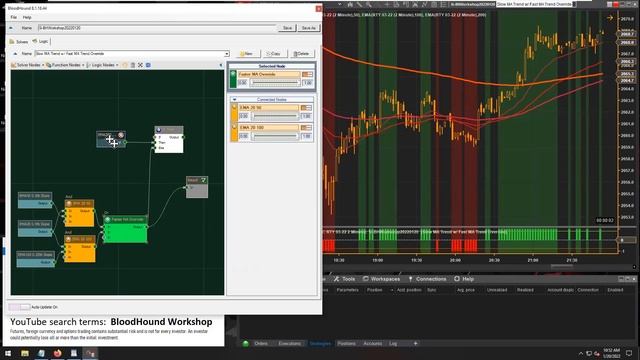Open options icon for EMA 20 100
This screenshot has height=360, width=640.
[x=306, y=128]
